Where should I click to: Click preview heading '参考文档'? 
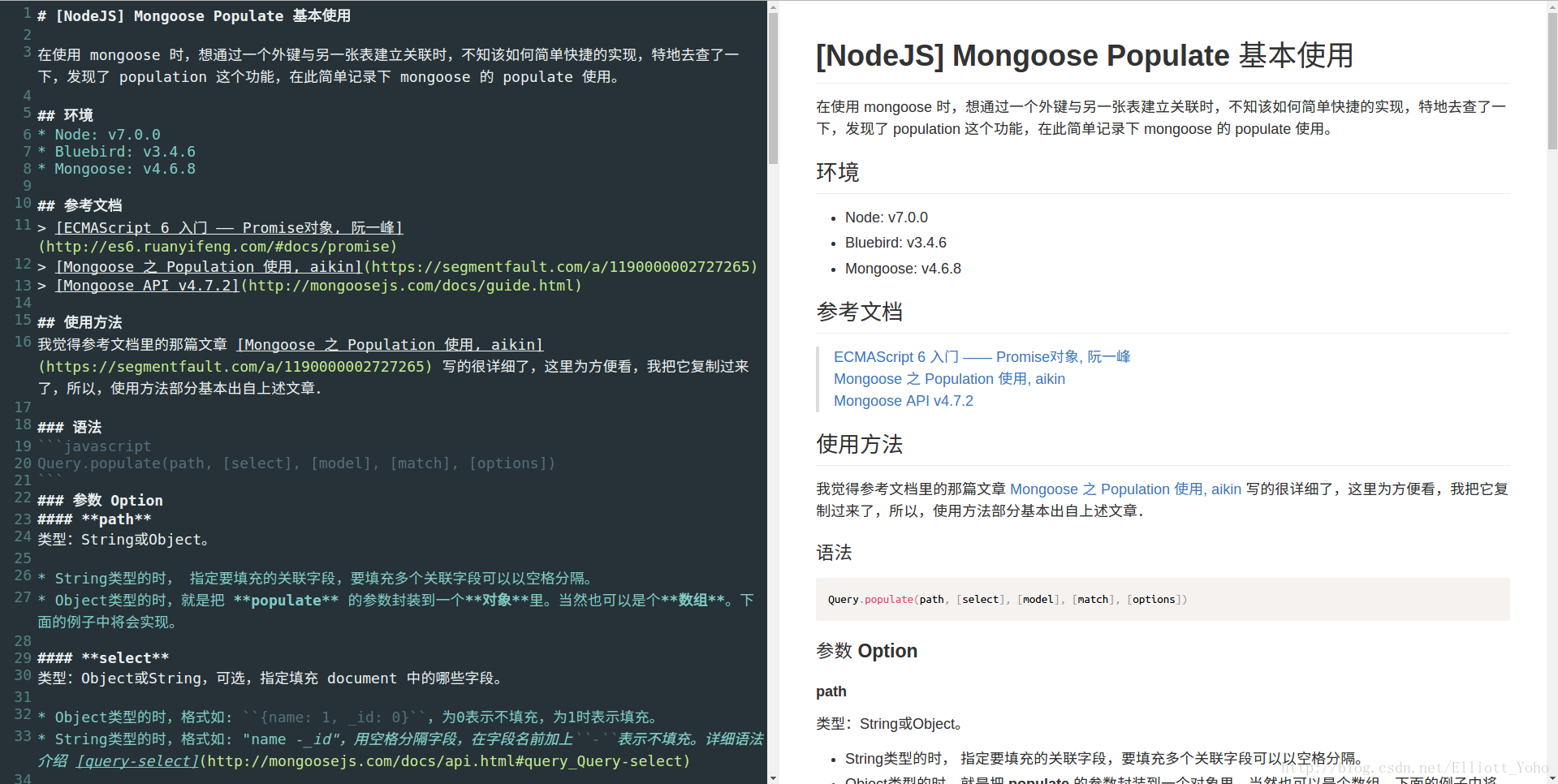859,312
